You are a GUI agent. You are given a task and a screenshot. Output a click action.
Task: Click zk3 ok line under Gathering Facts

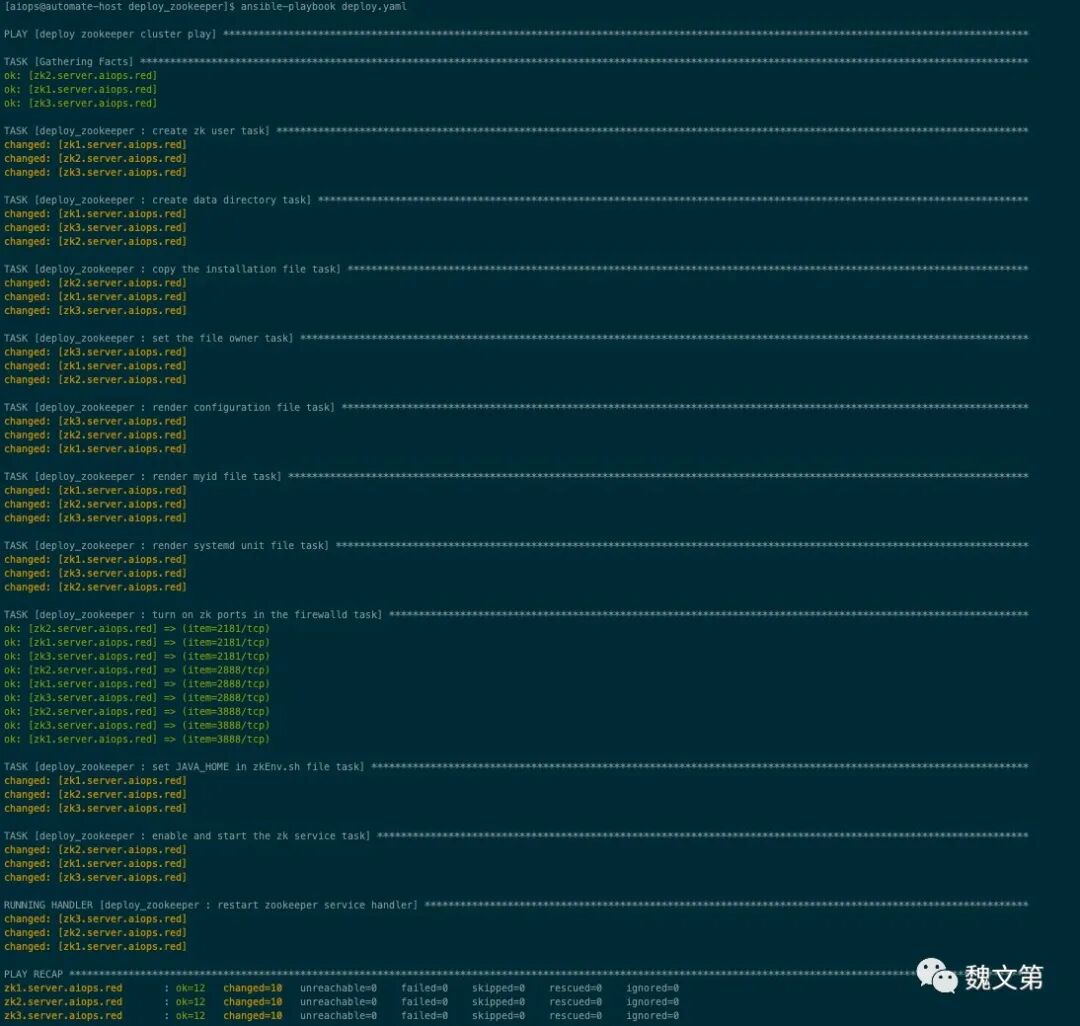point(81,103)
